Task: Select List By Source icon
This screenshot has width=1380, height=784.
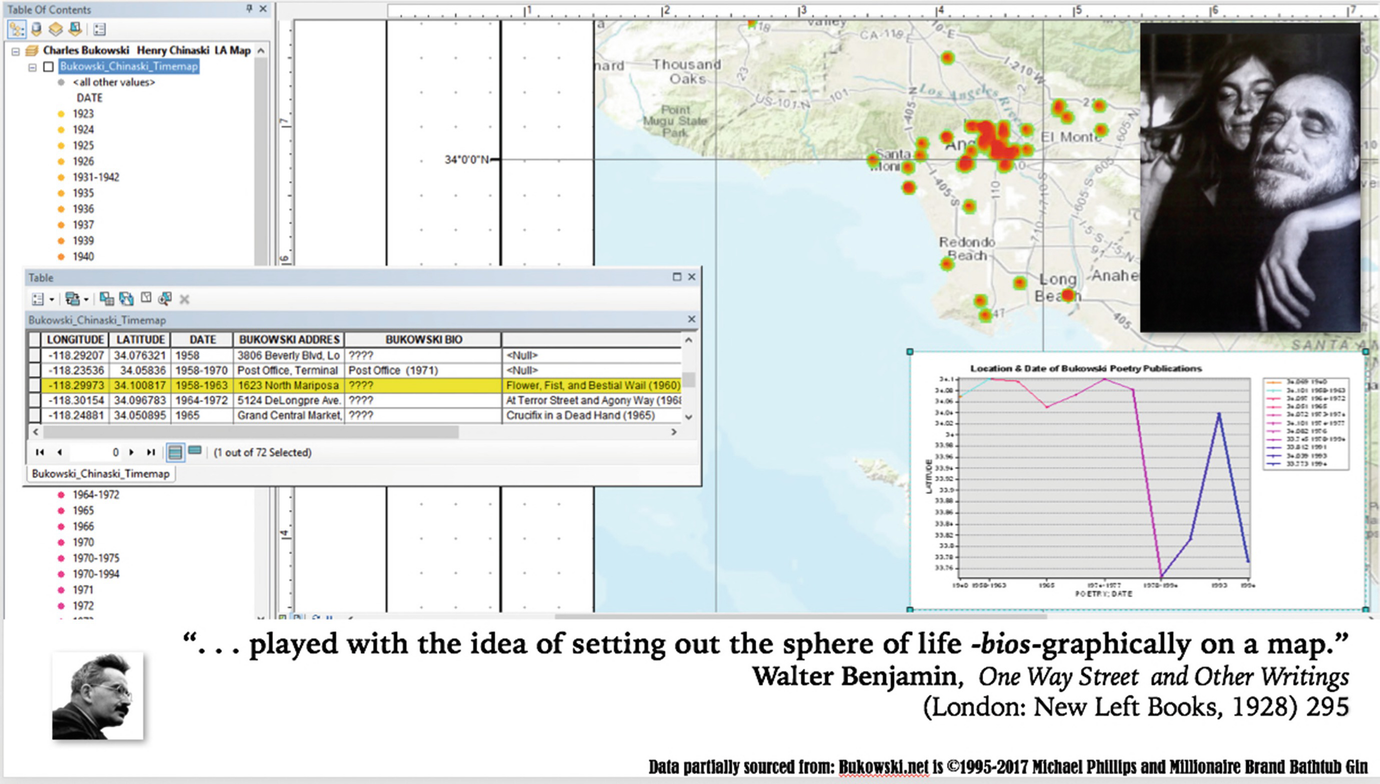Action: [37, 29]
